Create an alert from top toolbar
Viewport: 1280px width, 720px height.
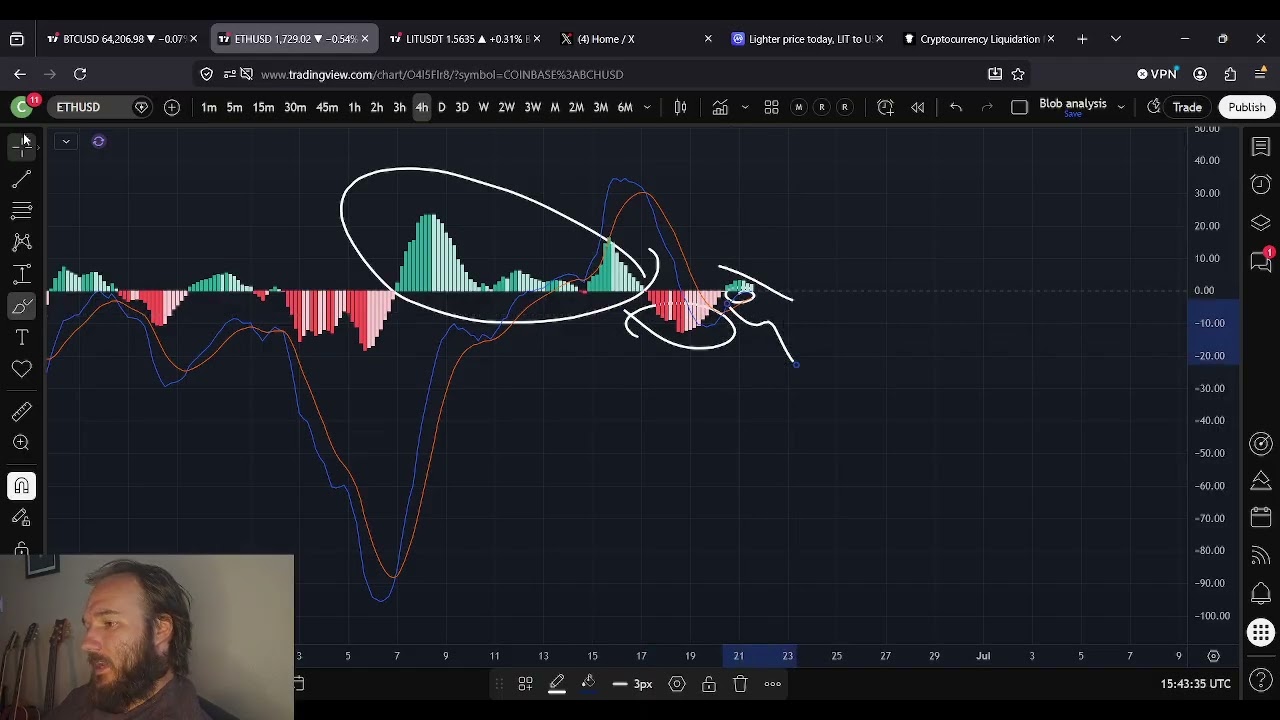point(885,107)
